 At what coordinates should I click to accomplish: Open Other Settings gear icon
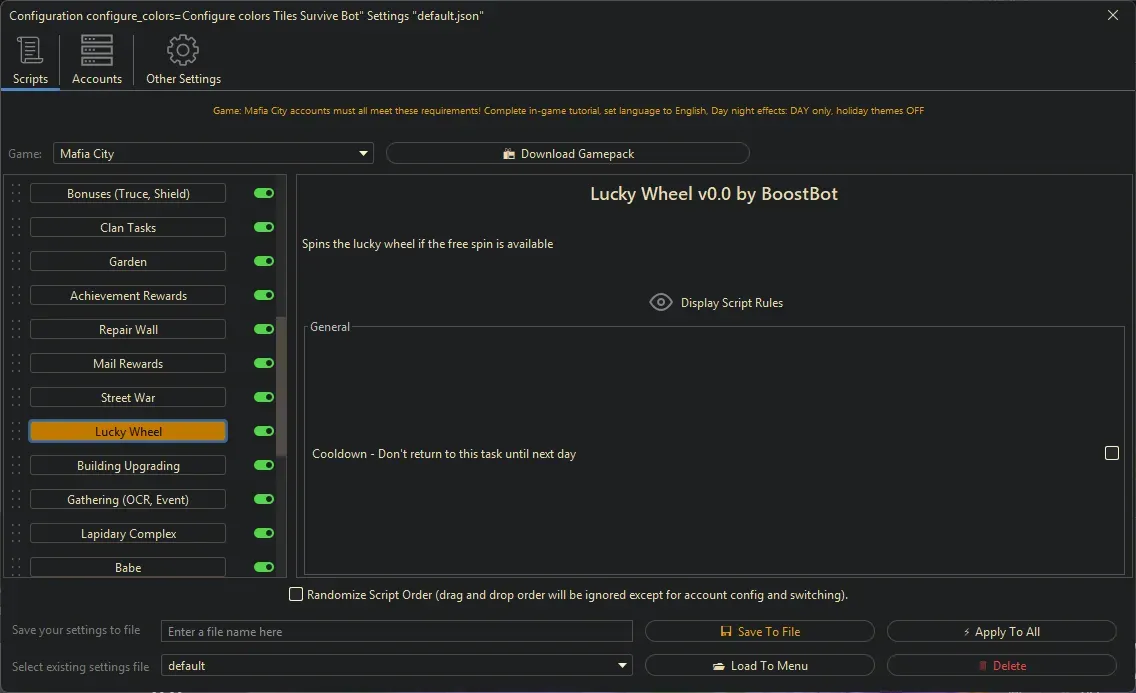point(183,51)
